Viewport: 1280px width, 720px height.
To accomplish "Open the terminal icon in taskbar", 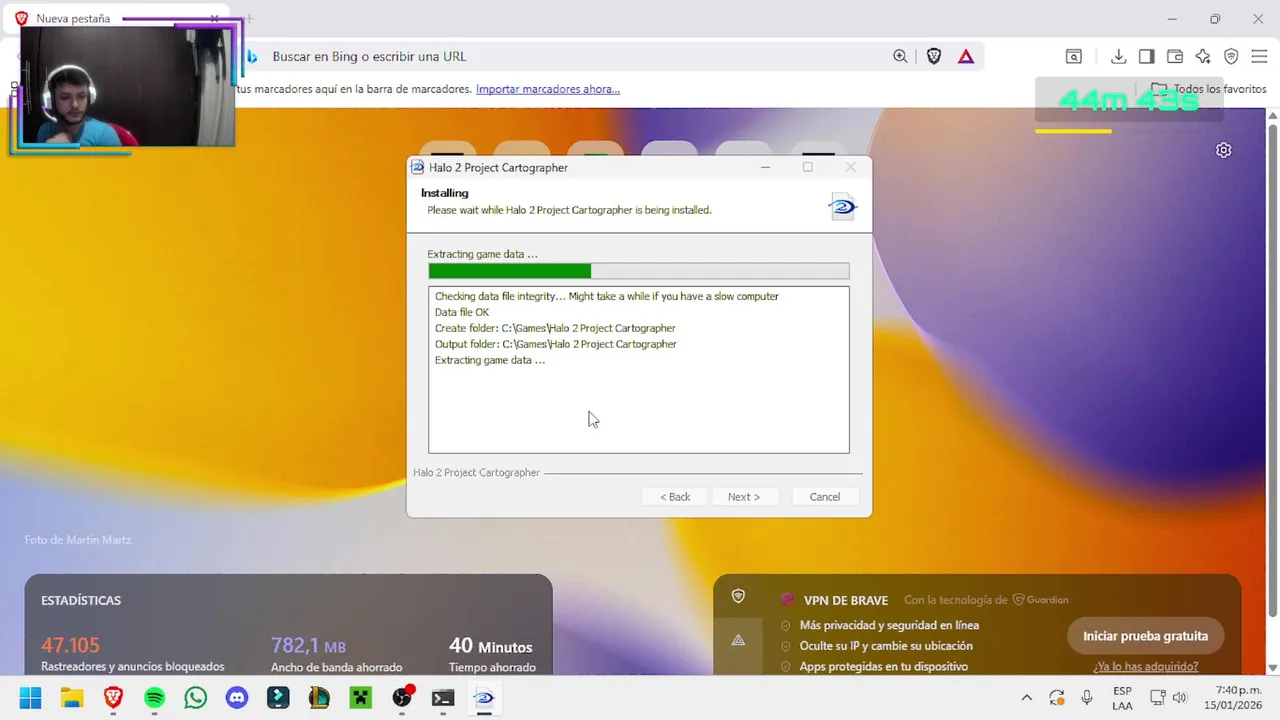I will click(443, 698).
